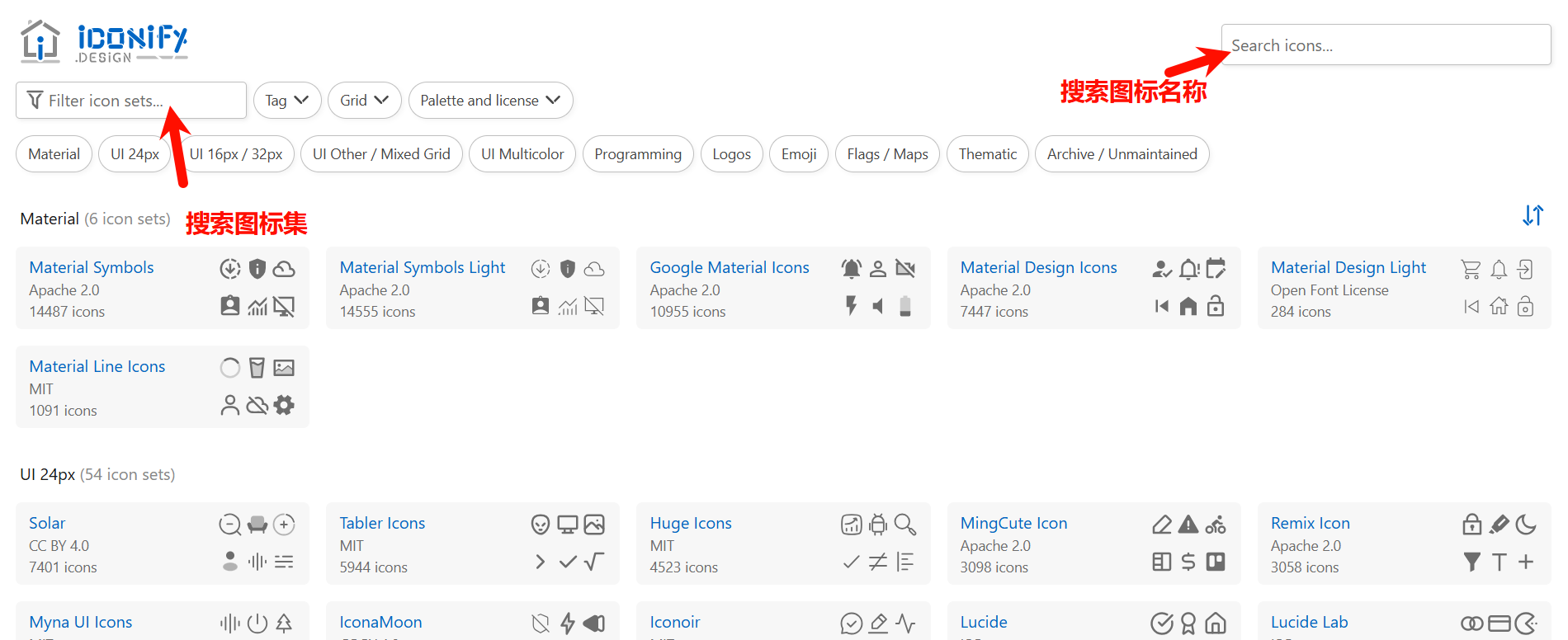Screen dimensions: 1568x640
Task: Open the Tag dropdown
Action: click(287, 100)
